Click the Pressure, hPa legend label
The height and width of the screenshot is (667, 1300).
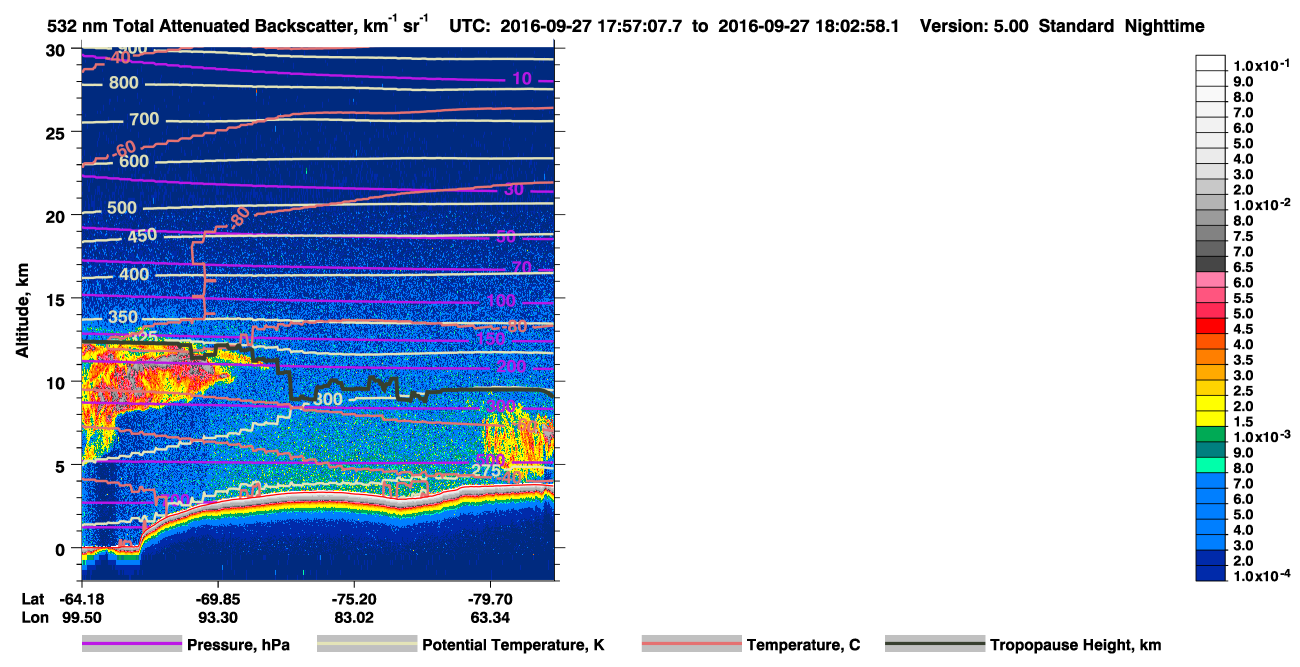click(238, 645)
